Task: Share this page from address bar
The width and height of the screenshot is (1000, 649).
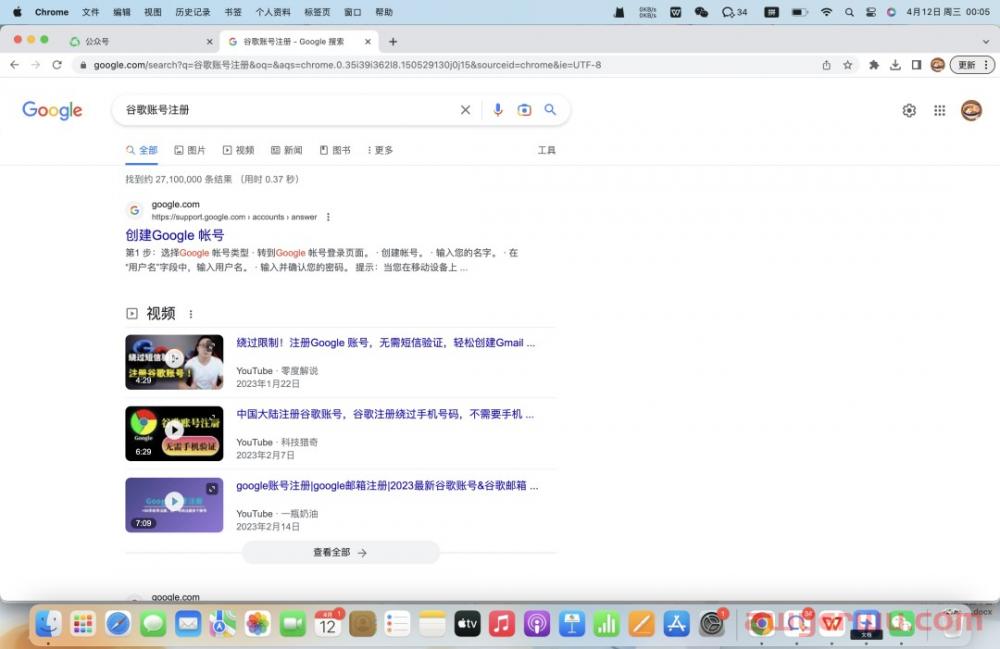Action: click(x=827, y=65)
